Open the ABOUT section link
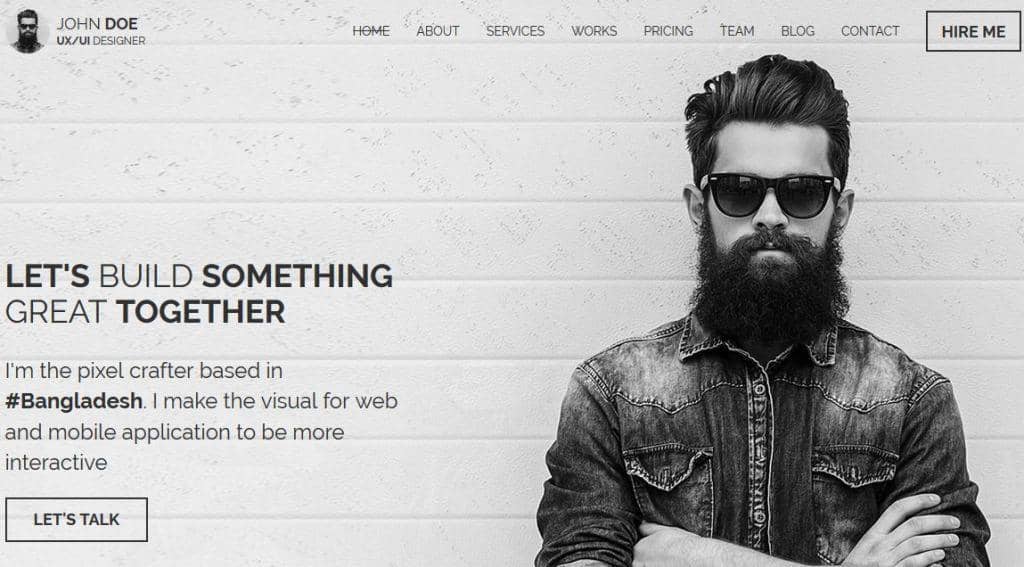The width and height of the screenshot is (1024, 567). click(438, 31)
